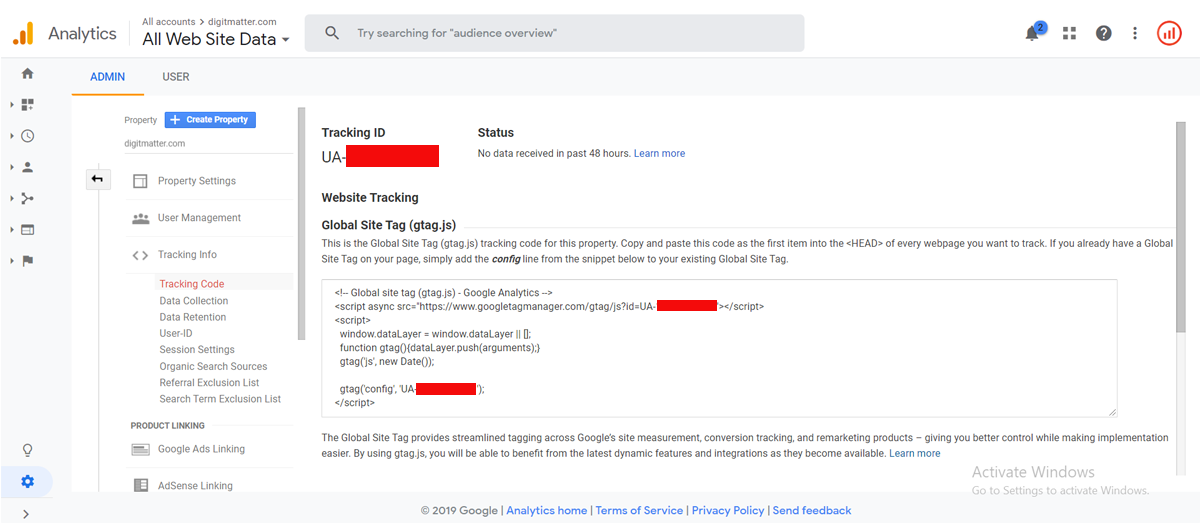Expand the left navigation with bottom chevron

coord(26,514)
